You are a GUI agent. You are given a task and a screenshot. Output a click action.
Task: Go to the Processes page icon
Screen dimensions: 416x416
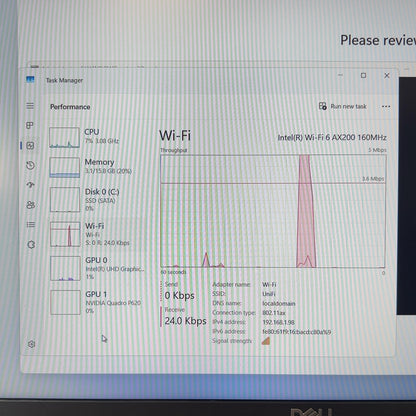point(30,125)
